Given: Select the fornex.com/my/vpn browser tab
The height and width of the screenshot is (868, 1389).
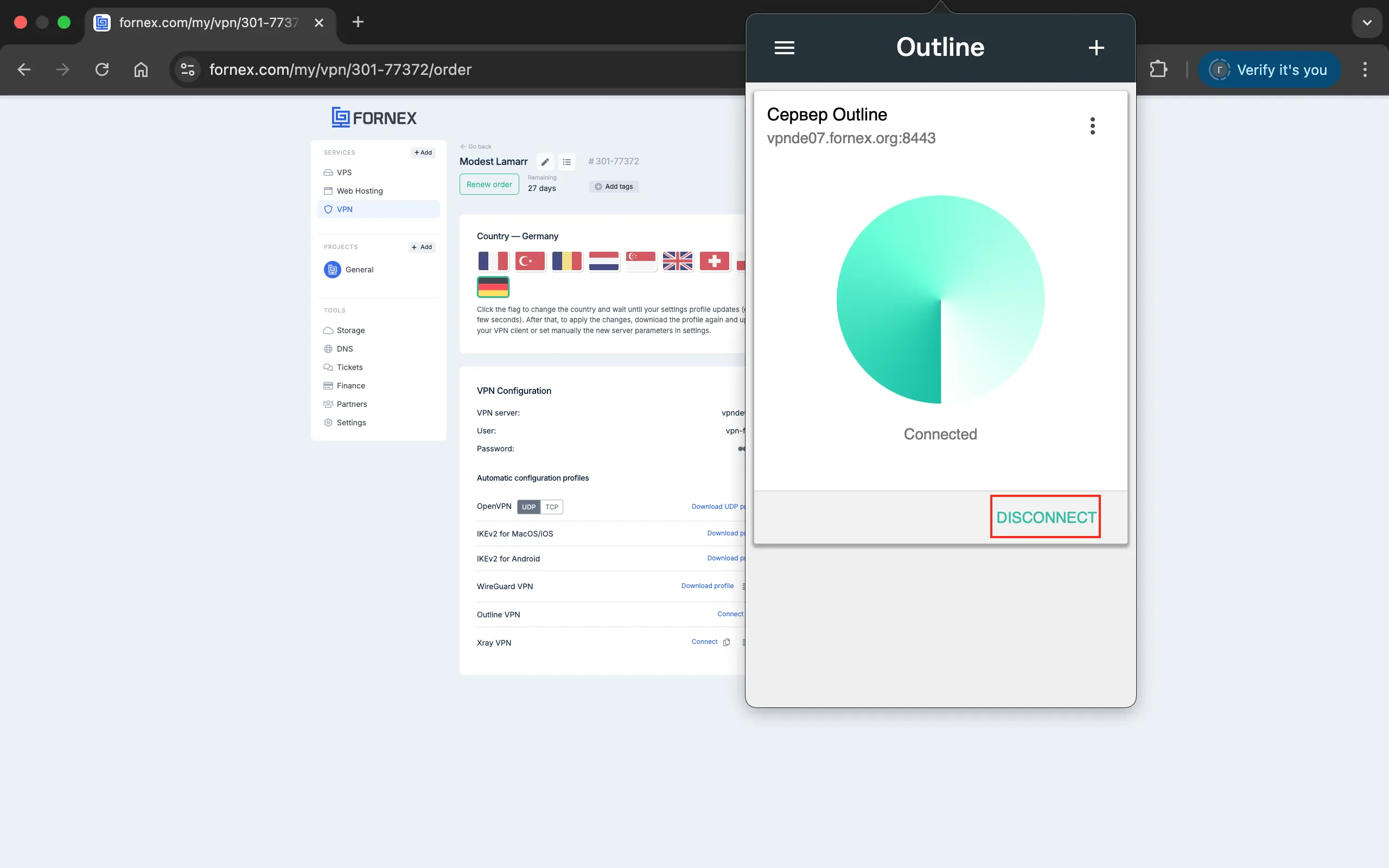Looking at the screenshot, I should point(209,23).
